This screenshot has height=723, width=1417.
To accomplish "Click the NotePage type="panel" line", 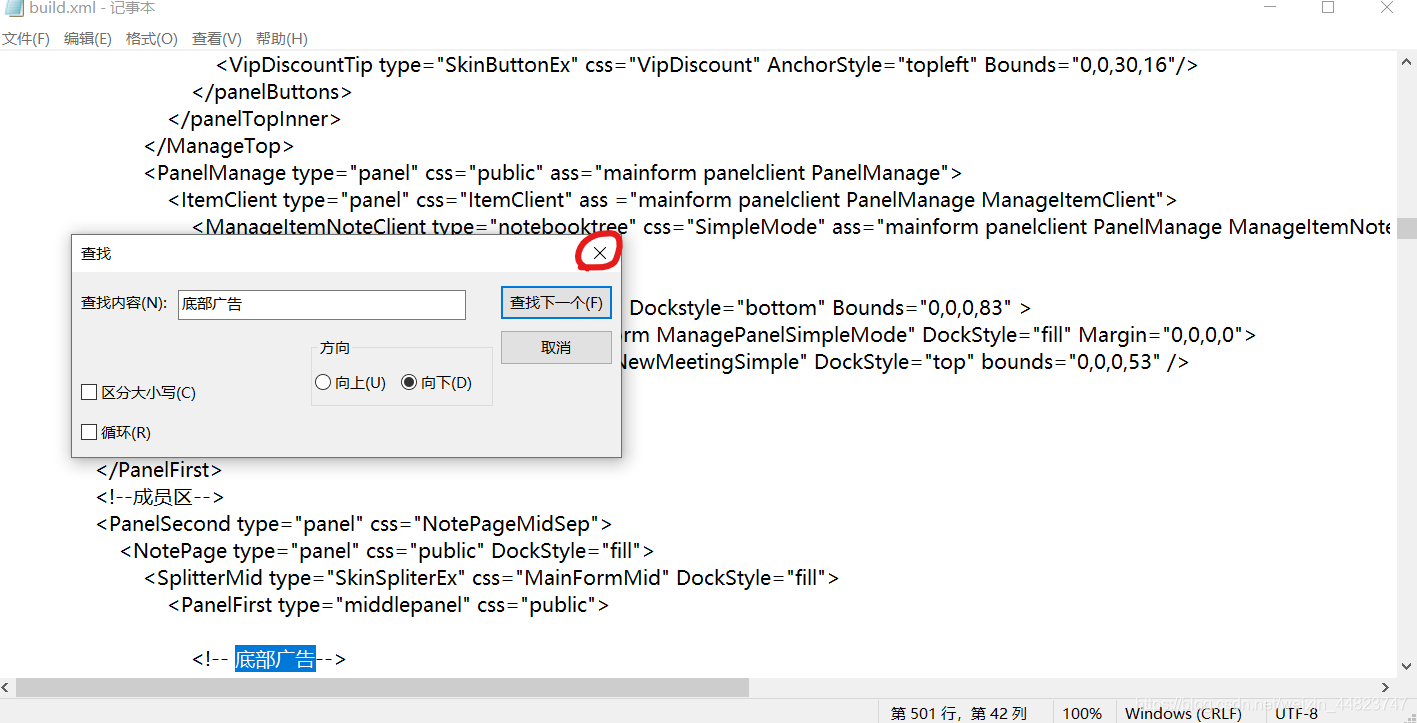I will pos(387,551).
